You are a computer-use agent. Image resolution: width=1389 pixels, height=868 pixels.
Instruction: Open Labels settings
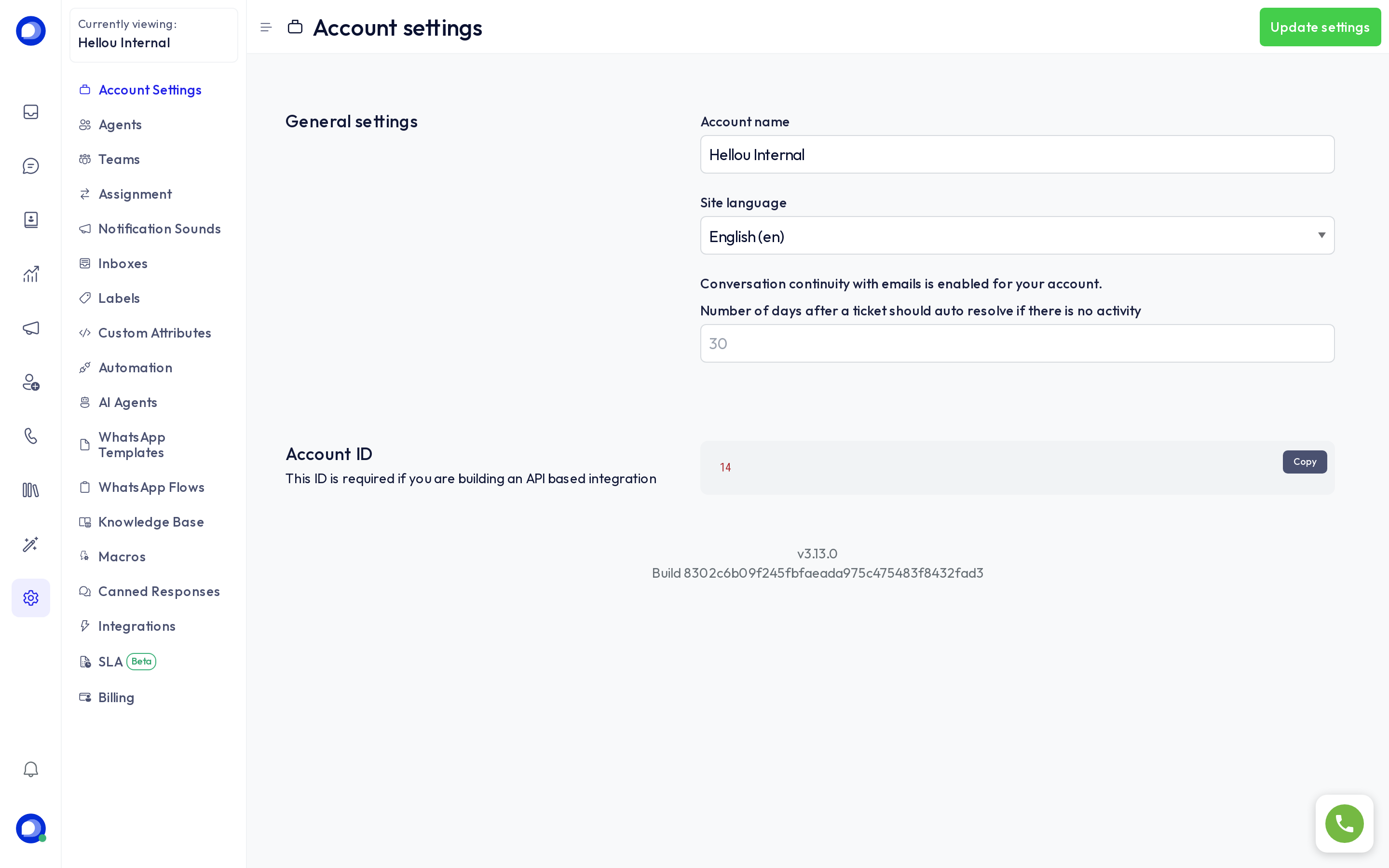pos(119,298)
